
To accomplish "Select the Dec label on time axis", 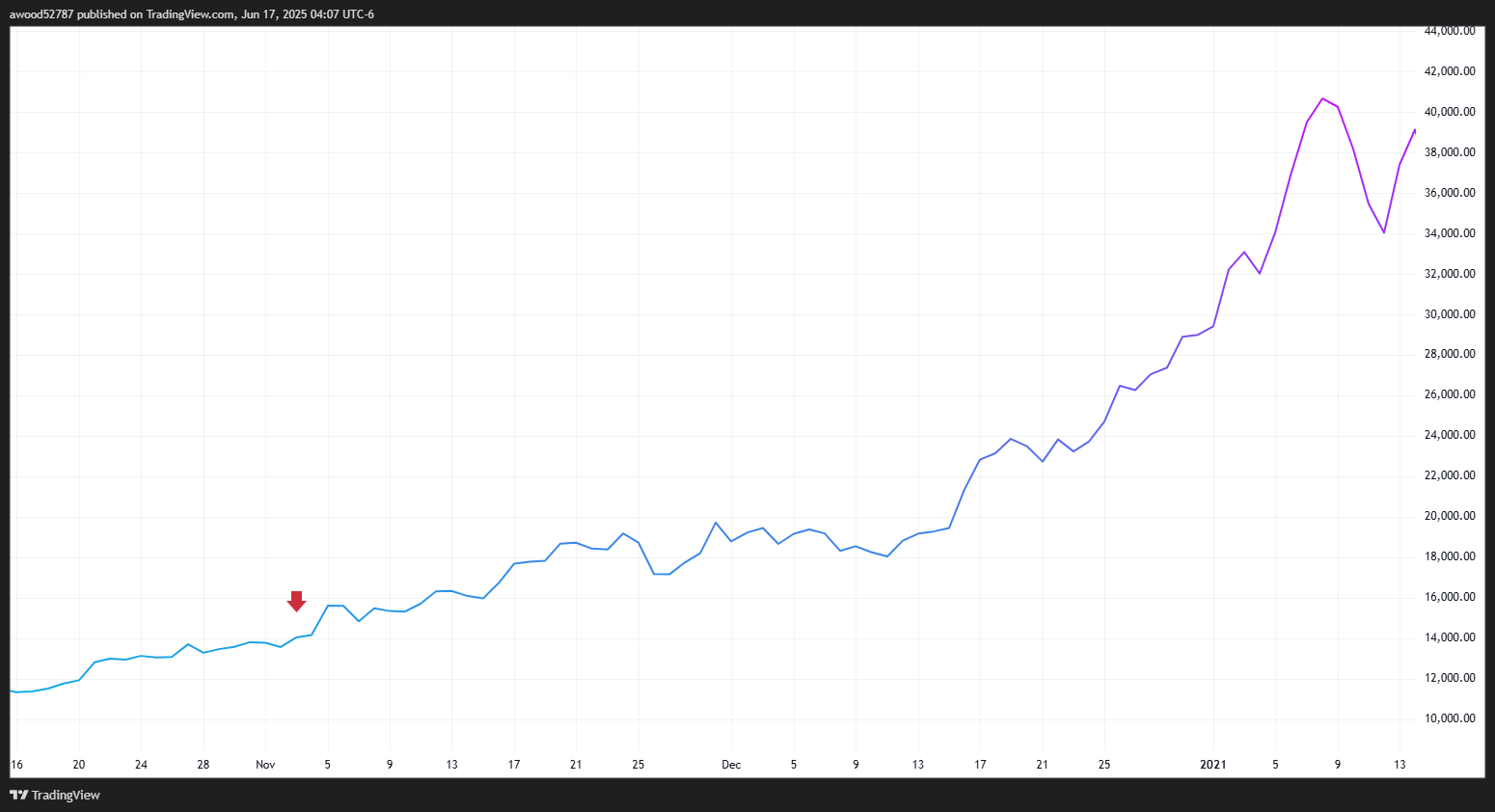I will 731,765.
